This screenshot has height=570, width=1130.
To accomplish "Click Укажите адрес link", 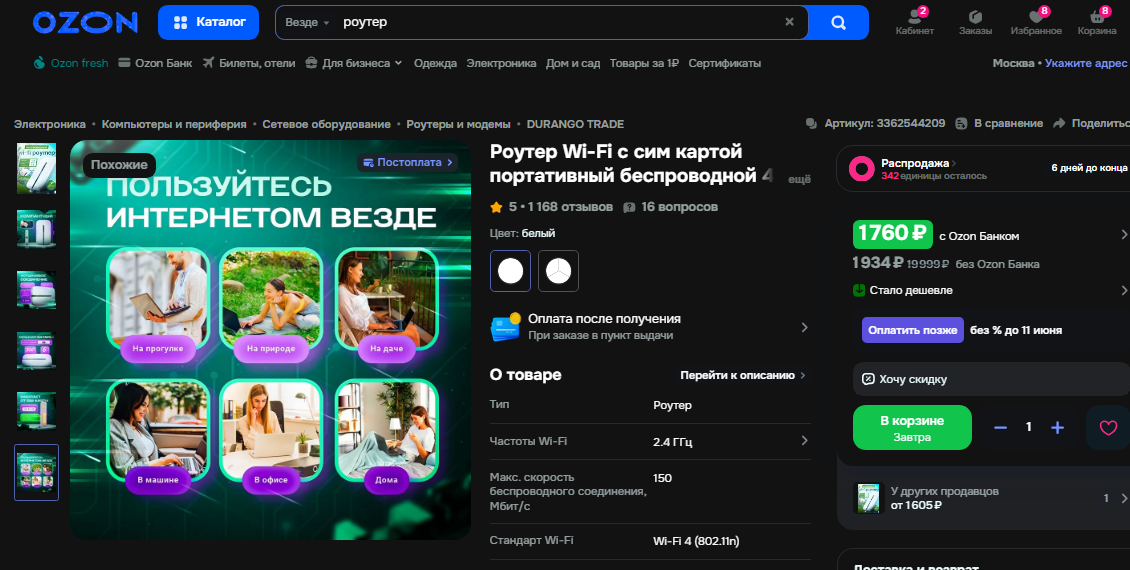I will click(1086, 63).
